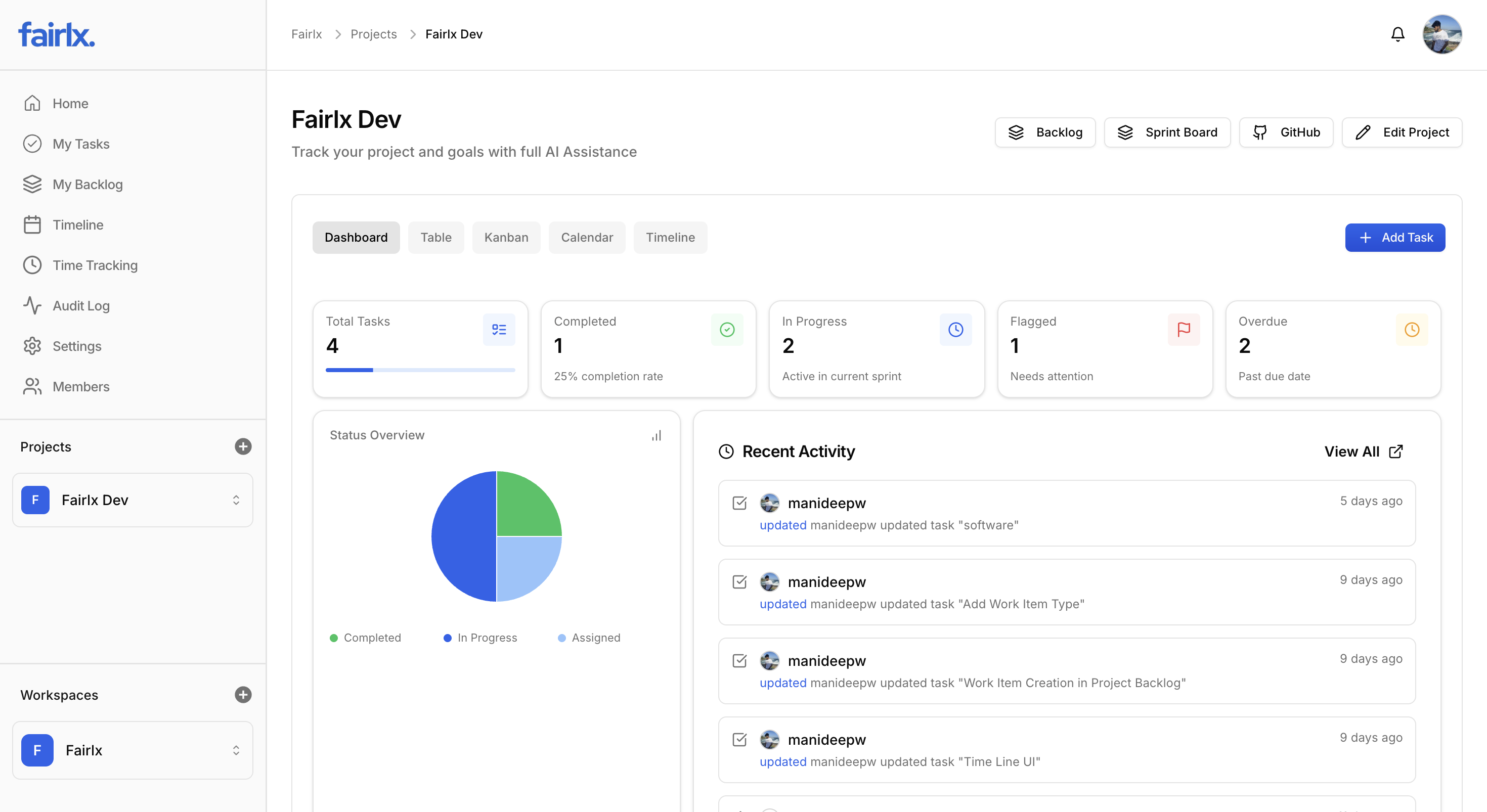Viewport: 1487px width, 812px height.
Task: Open the Recent Activity clock icon
Action: coord(726,452)
